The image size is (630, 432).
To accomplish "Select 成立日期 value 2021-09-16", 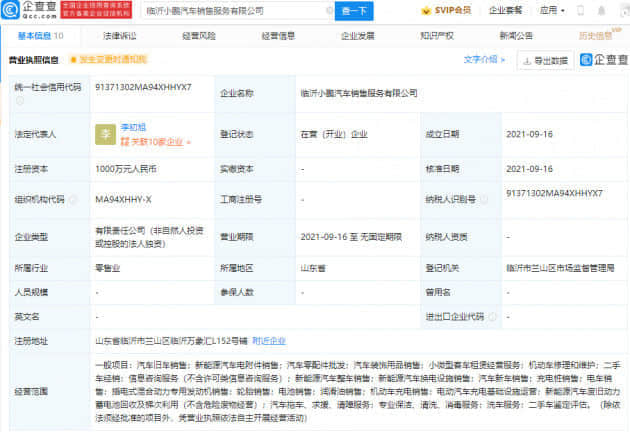I will tap(530, 134).
